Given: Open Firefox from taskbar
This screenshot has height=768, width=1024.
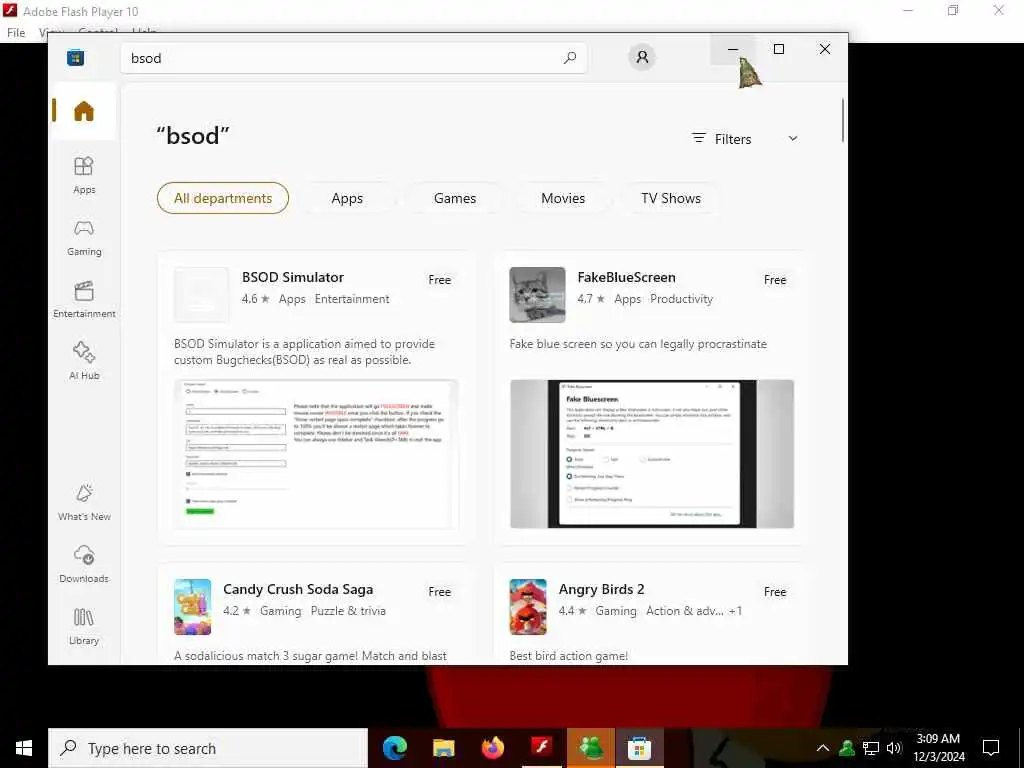Looking at the screenshot, I should click(x=493, y=748).
